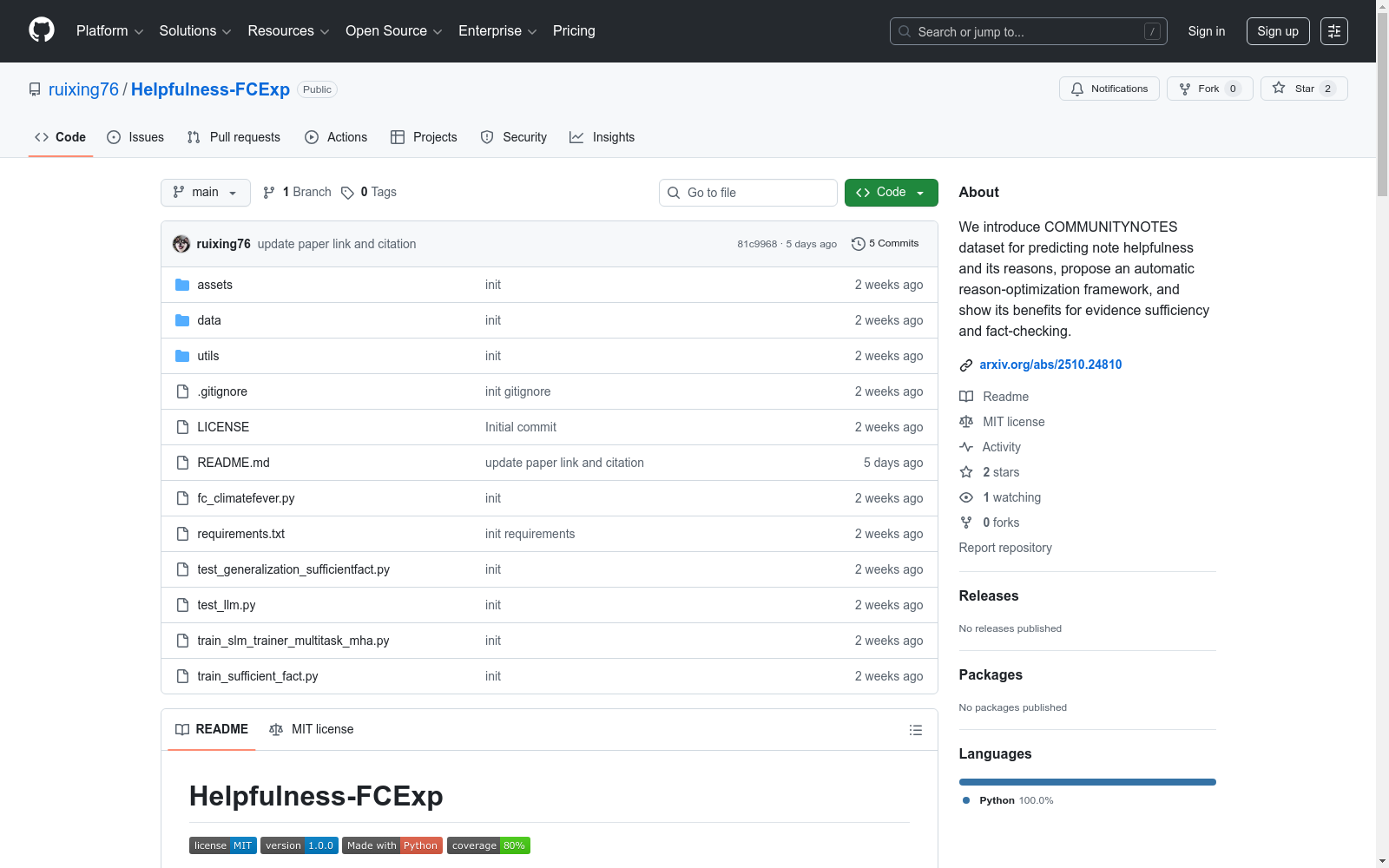The height and width of the screenshot is (868, 1389).
Task: Switch to the Issues tab
Action: pos(135,137)
